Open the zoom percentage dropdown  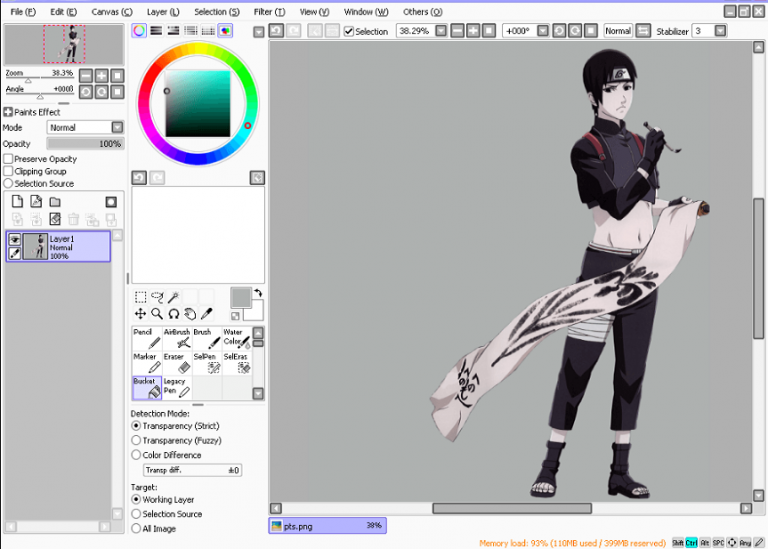[x=441, y=31]
